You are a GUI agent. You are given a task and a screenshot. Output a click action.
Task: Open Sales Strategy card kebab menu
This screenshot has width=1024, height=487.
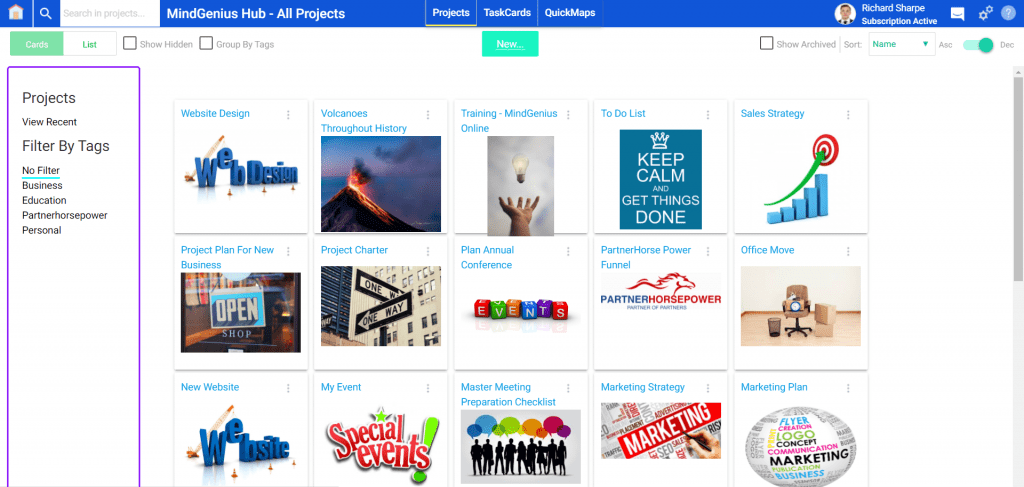848,115
